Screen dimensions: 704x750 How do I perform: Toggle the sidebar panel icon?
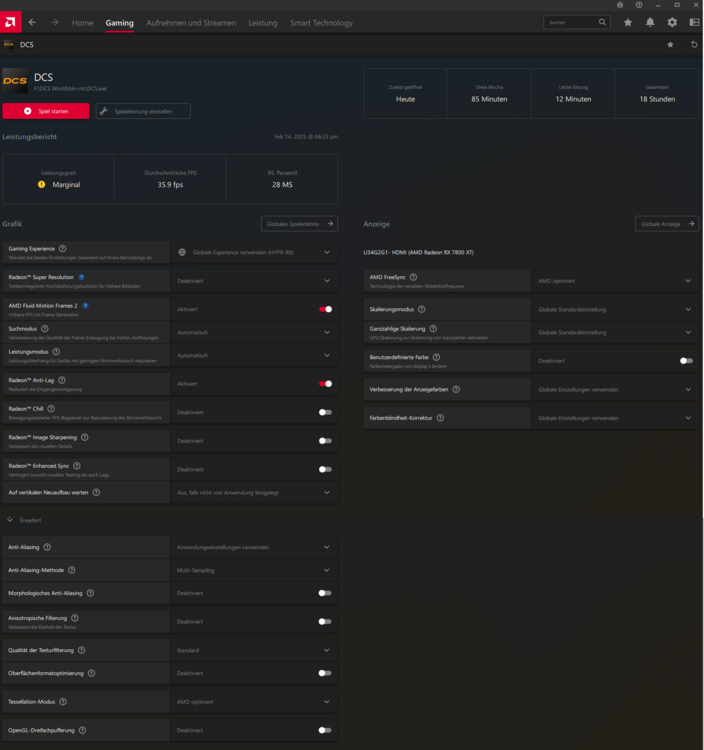tap(694, 22)
